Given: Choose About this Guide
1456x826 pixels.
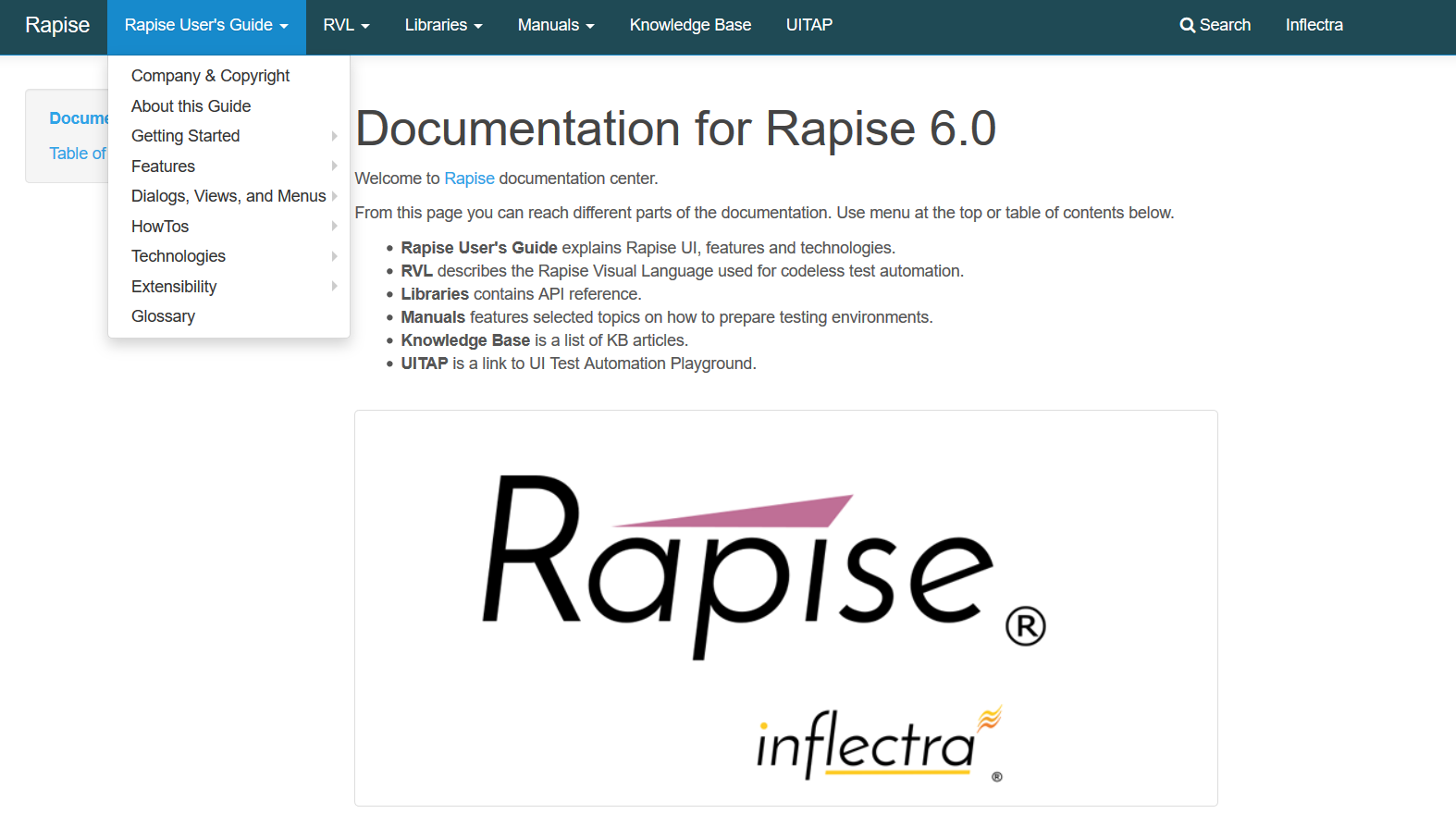Looking at the screenshot, I should [191, 106].
